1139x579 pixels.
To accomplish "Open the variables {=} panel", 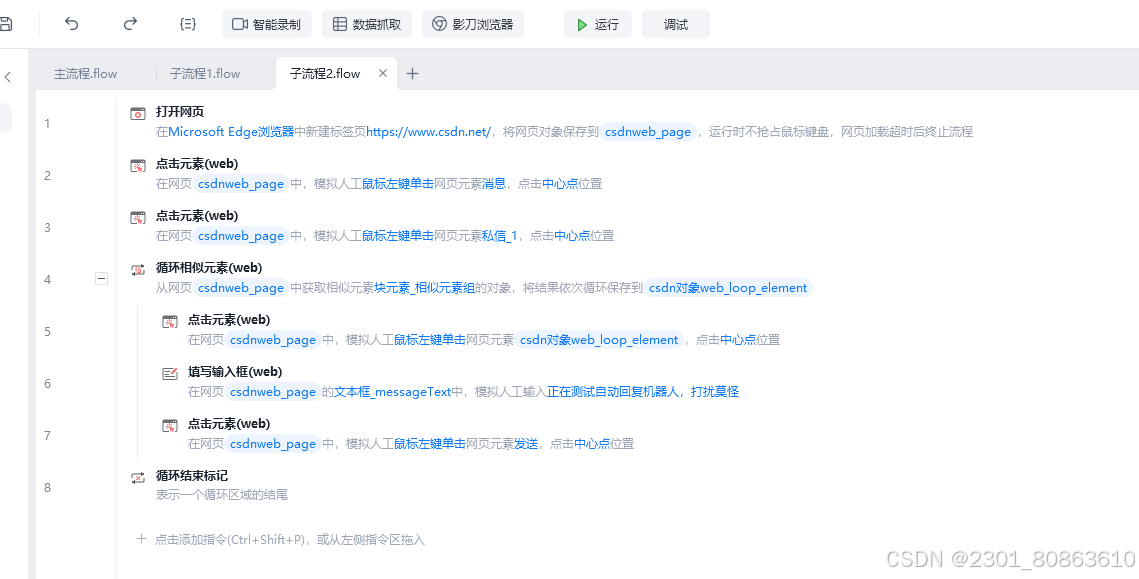I will coord(187,24).
